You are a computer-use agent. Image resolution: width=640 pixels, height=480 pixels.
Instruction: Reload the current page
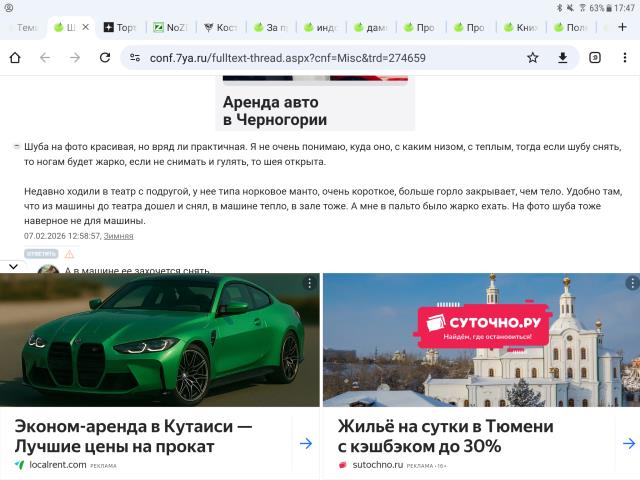pyautogui.click(x=105, y=58)
